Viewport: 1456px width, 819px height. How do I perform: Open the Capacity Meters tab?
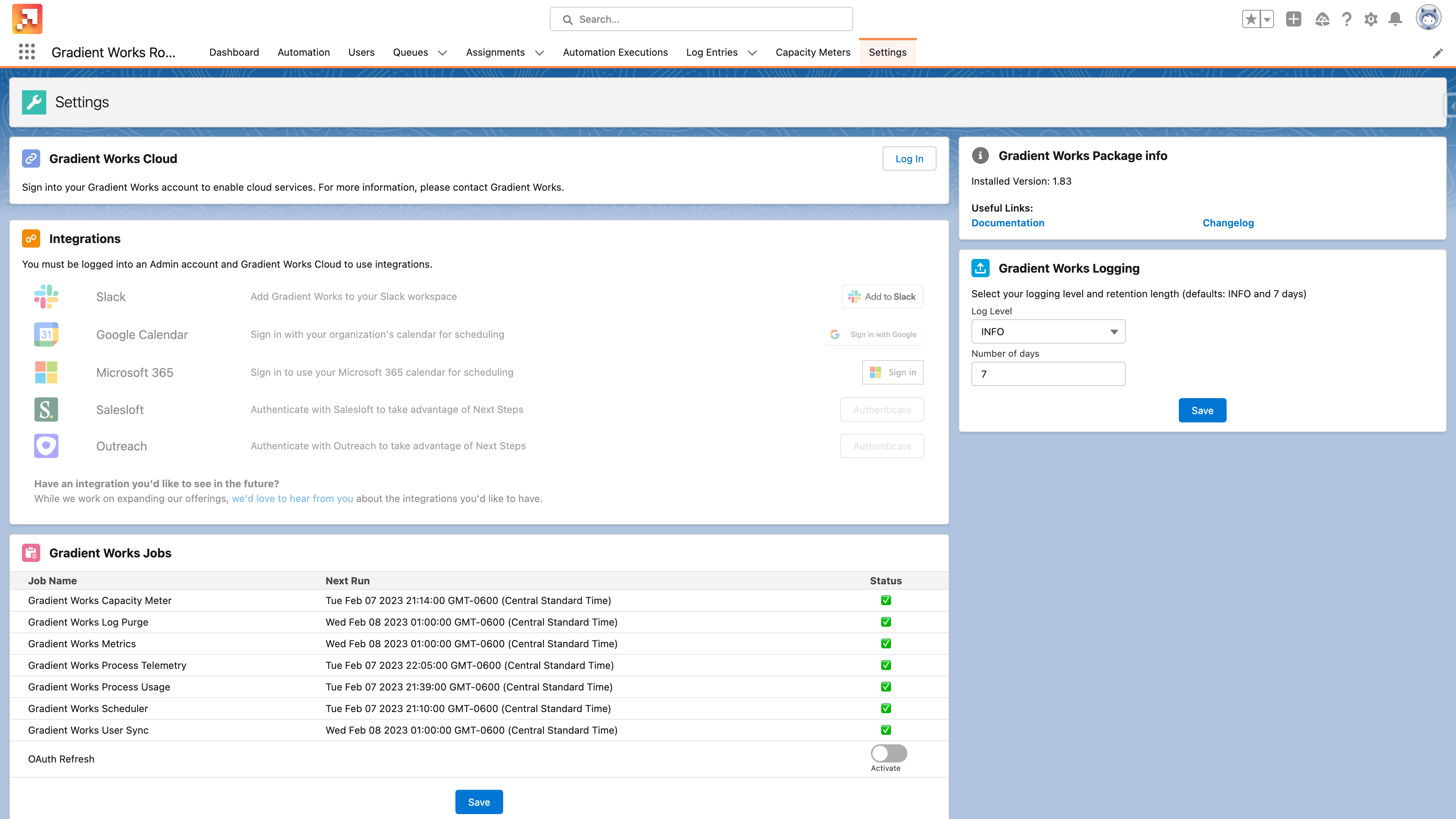click(x=813, y=52)
